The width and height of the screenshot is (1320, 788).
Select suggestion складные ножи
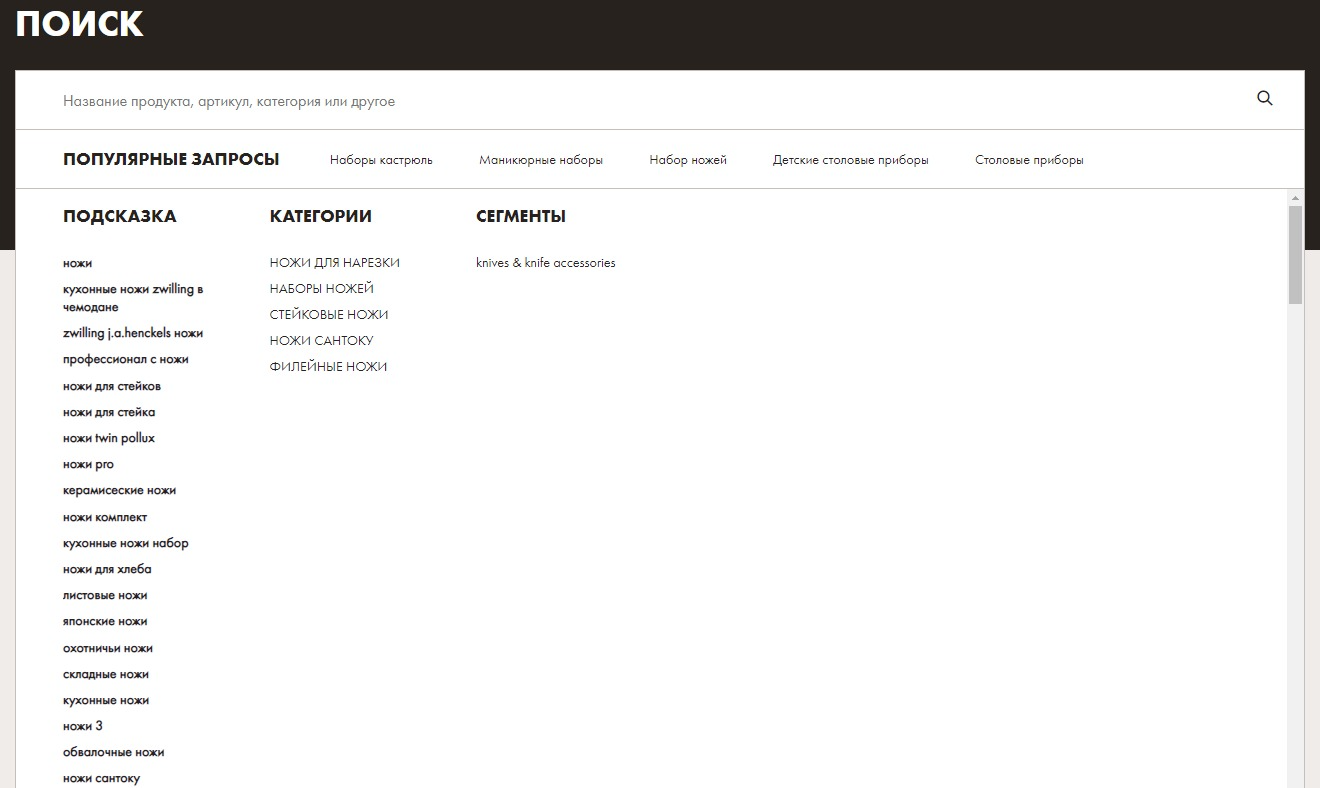coord(105,674)
